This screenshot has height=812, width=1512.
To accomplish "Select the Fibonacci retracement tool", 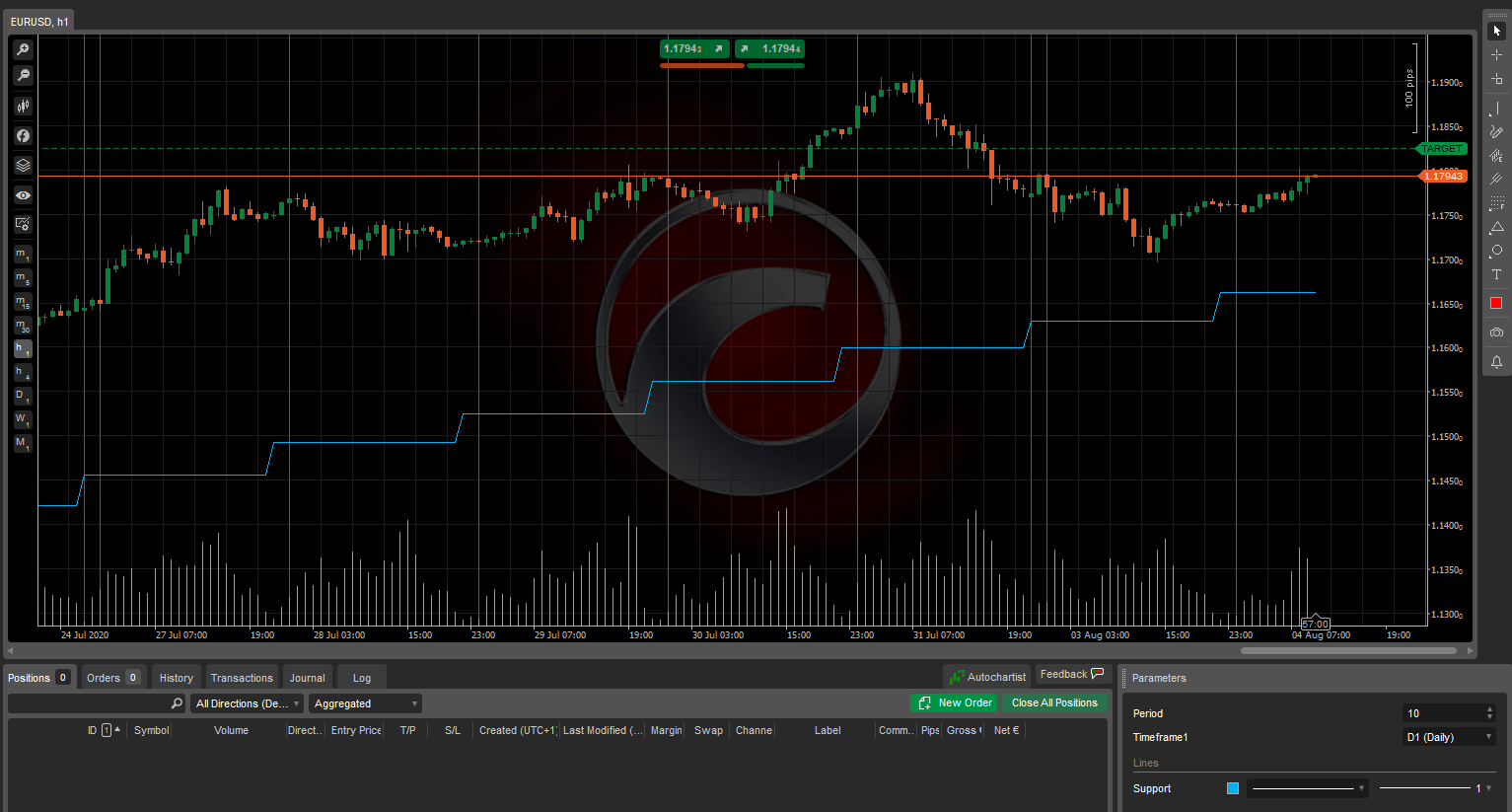I will (1496, 203).
